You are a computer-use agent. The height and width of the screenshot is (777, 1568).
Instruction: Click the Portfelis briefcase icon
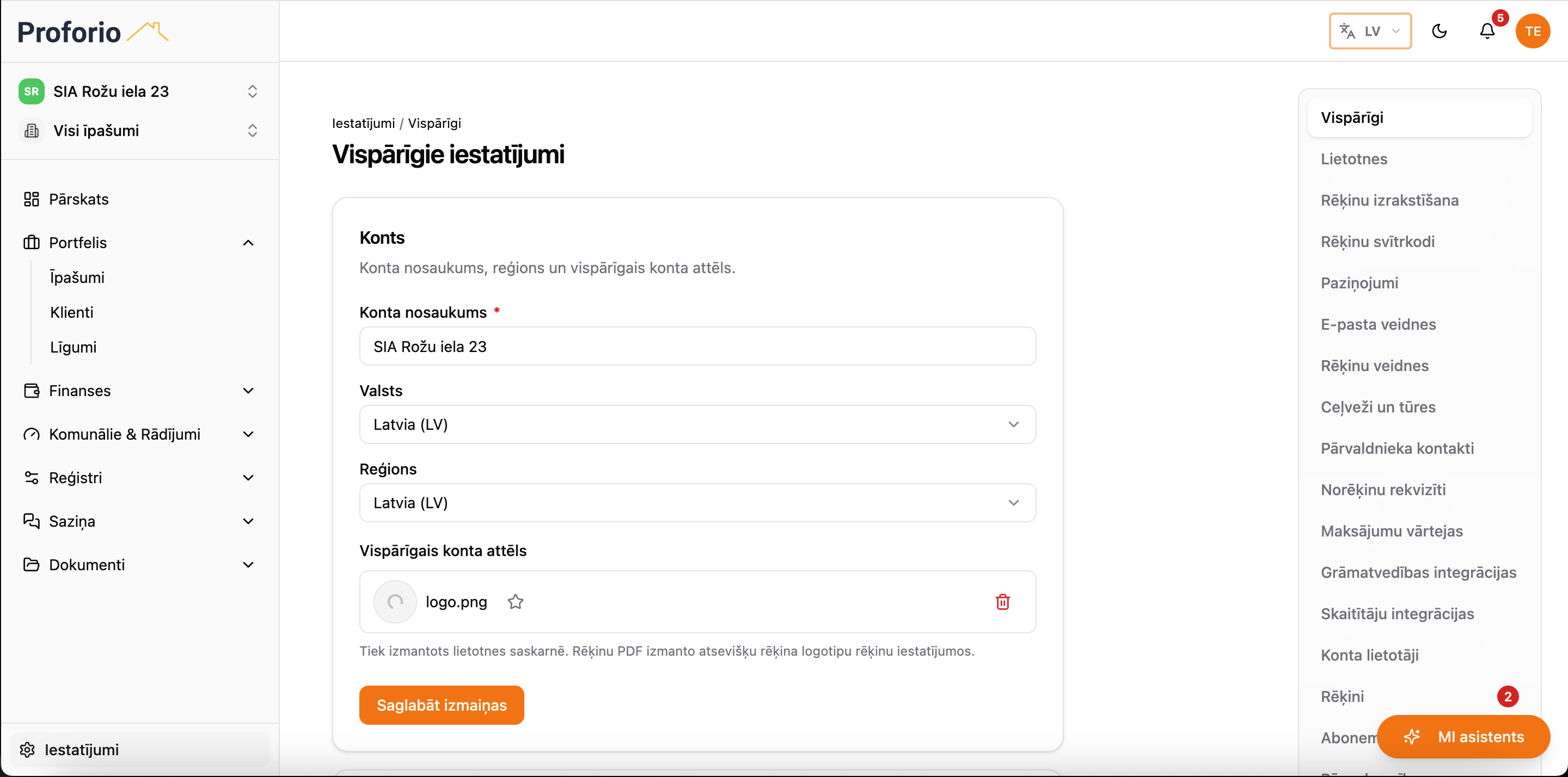tap(31, 243)
